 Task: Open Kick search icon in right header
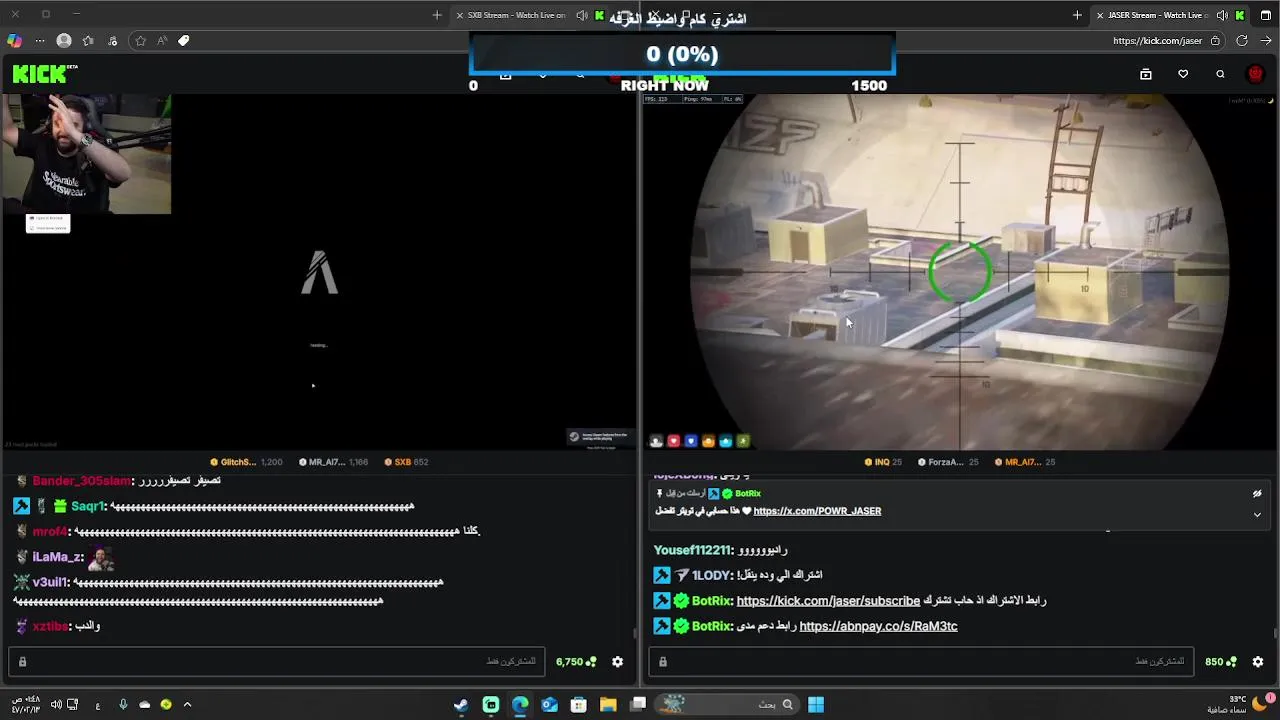pyautogui.click(x=1220, y=74)
